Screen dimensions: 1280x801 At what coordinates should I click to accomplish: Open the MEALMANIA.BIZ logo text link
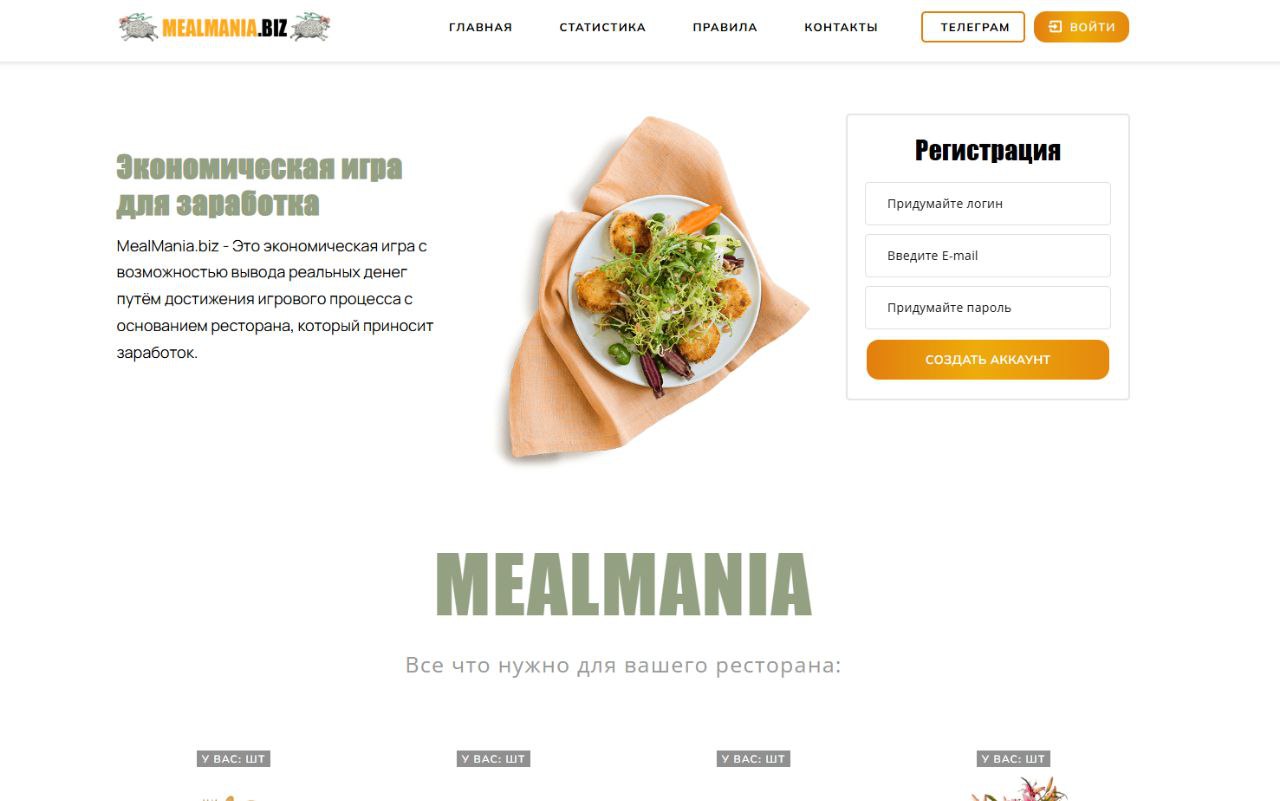click(x=225, y=28)
